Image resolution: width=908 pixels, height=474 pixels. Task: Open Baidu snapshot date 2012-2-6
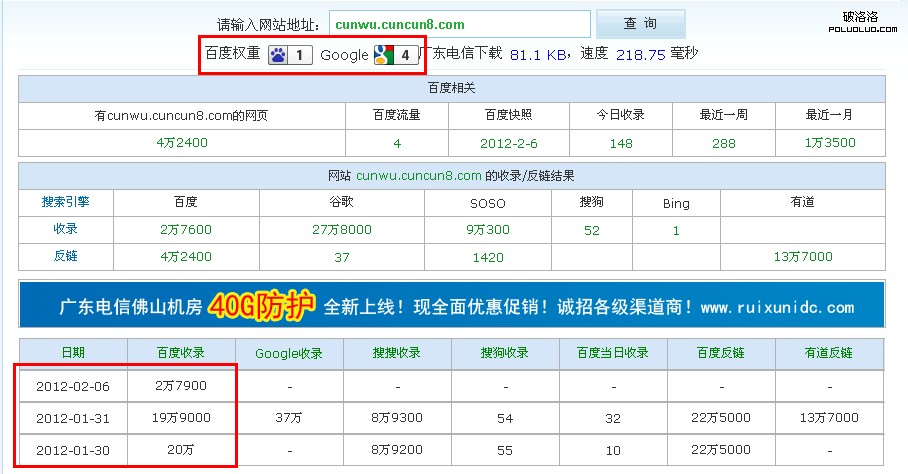509,143
